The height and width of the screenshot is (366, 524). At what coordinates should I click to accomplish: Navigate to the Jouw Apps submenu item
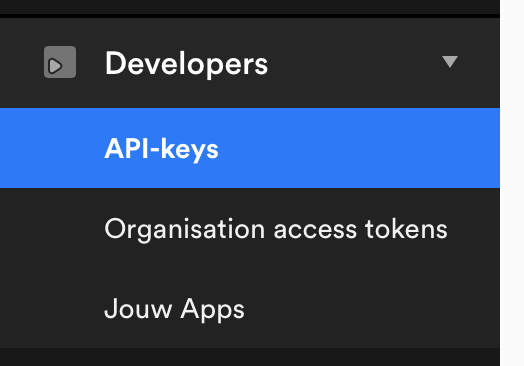tap(250, 309)
